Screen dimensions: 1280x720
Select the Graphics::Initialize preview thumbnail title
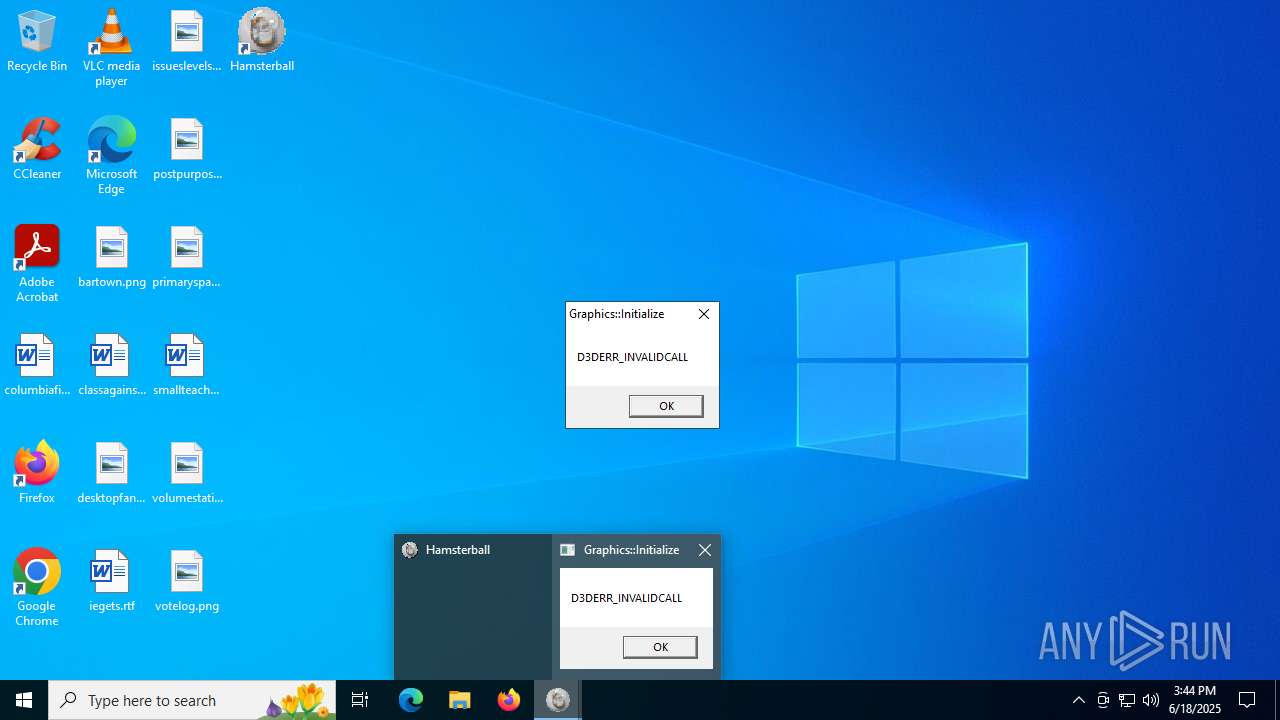point(631,550)
